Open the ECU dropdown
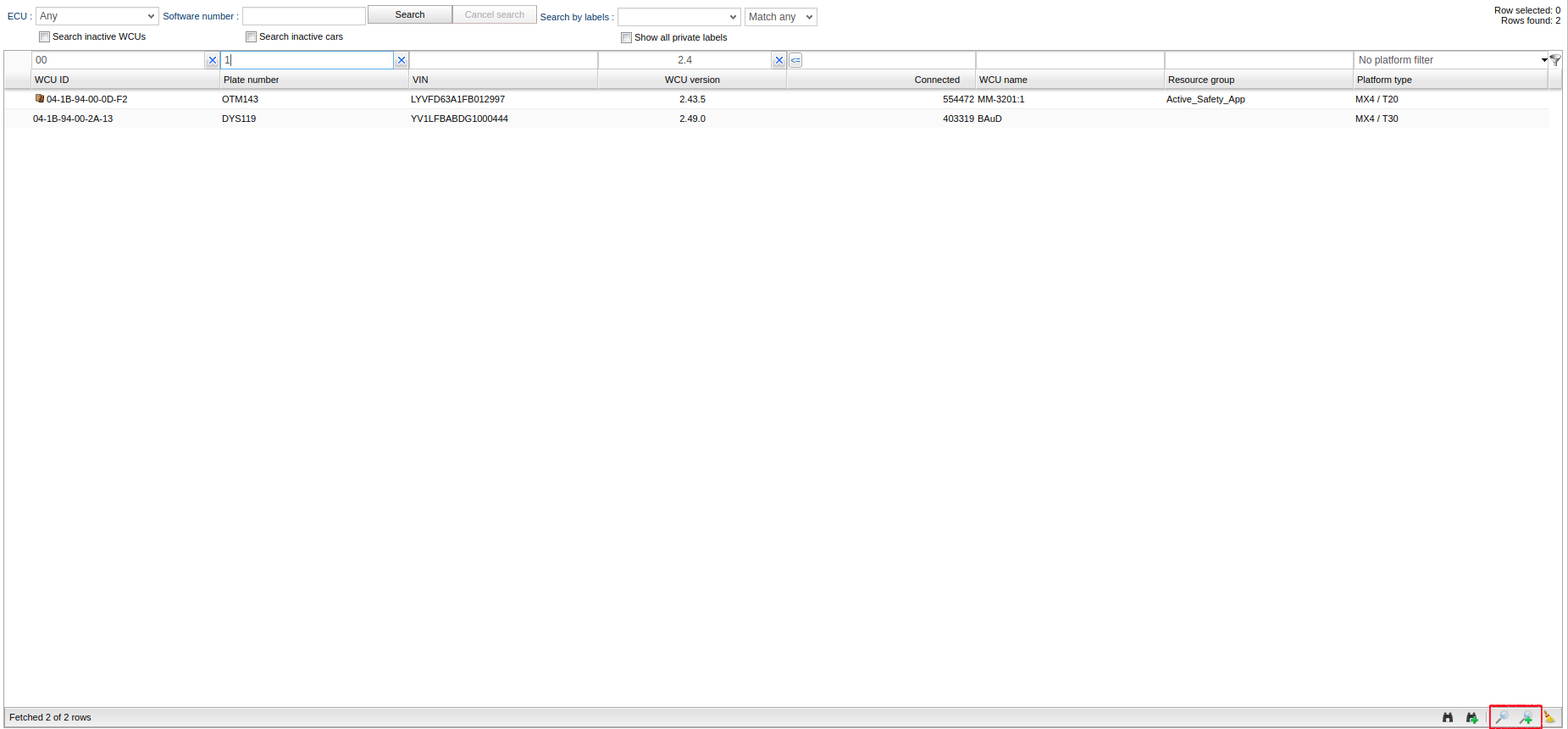Screen dimensions: 1568x729 [x=97, y=16]
